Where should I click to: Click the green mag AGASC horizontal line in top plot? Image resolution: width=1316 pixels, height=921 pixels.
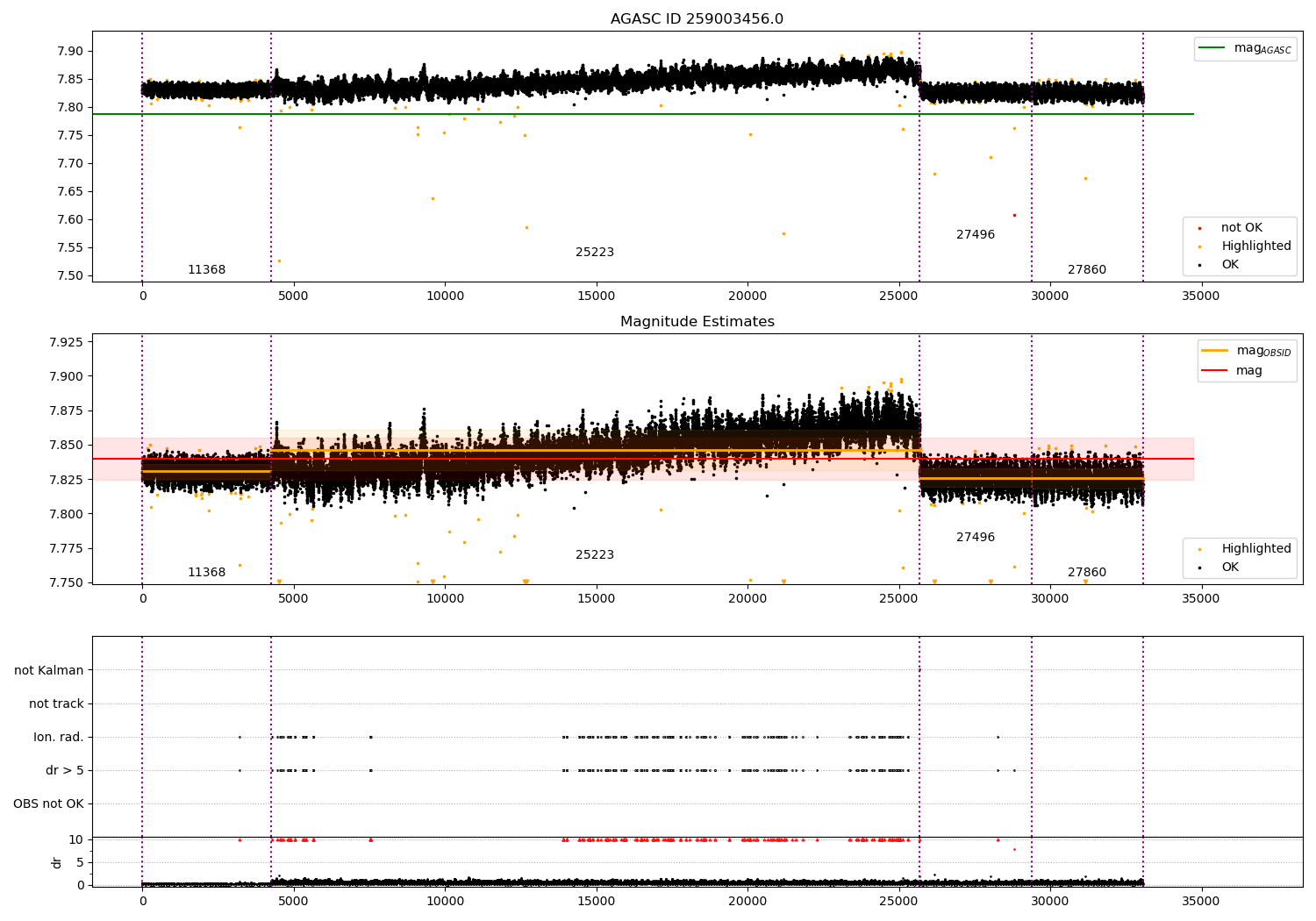642,114
